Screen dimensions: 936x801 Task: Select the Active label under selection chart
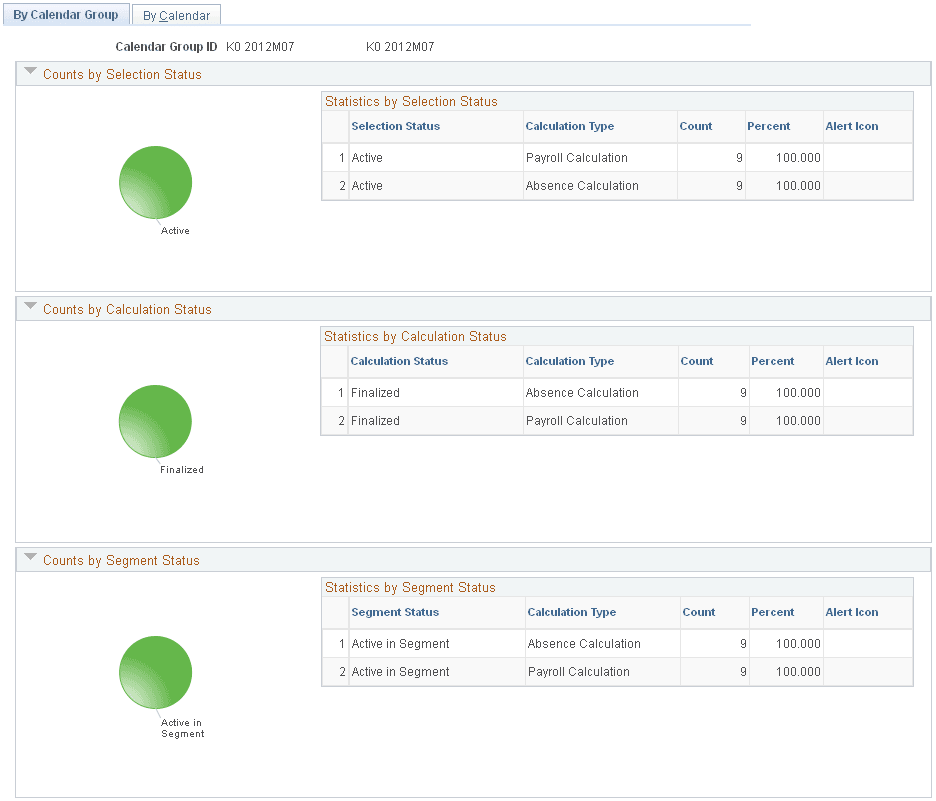[x=175, y=231]
